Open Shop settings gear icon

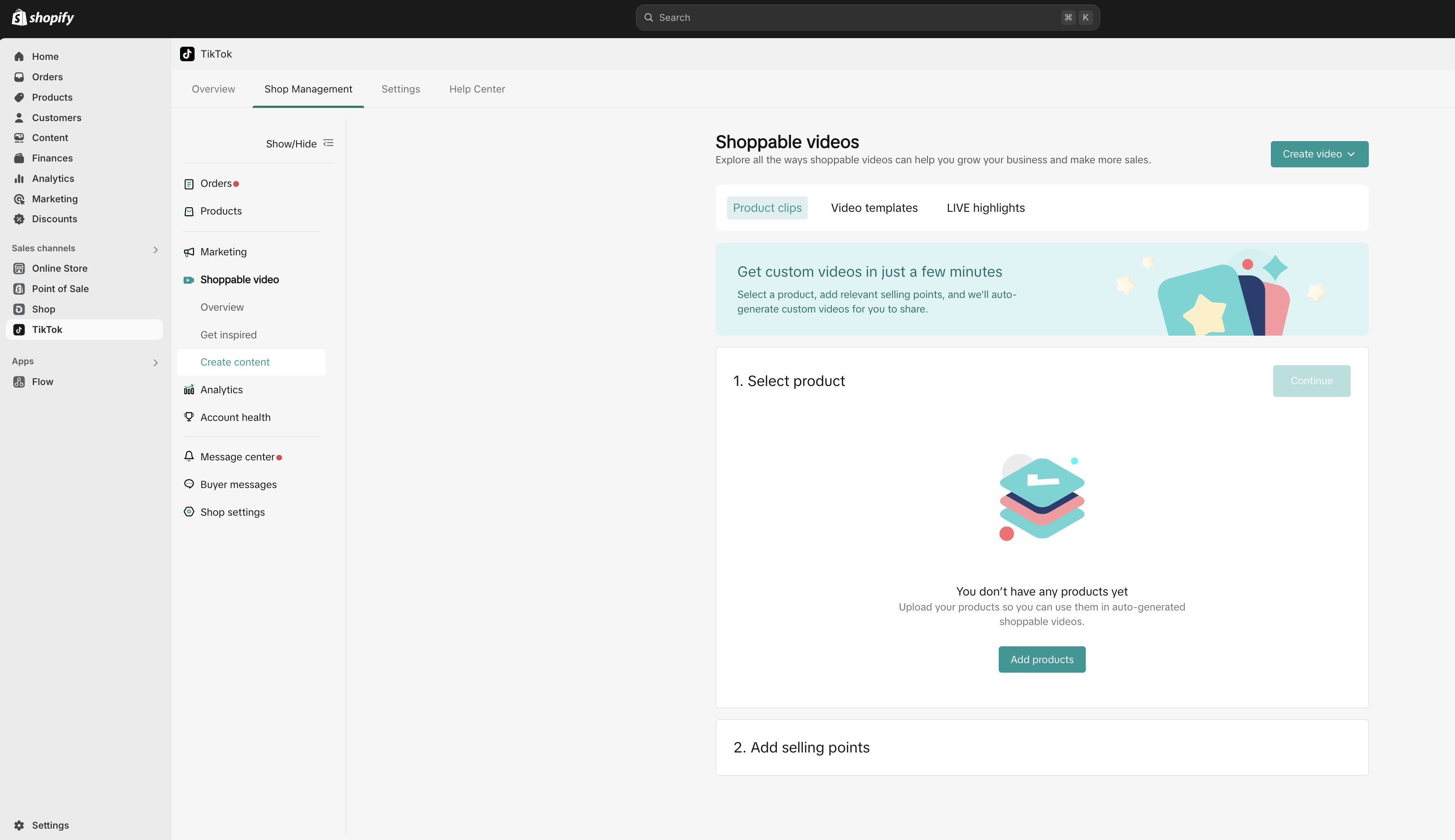pos(189,512)
